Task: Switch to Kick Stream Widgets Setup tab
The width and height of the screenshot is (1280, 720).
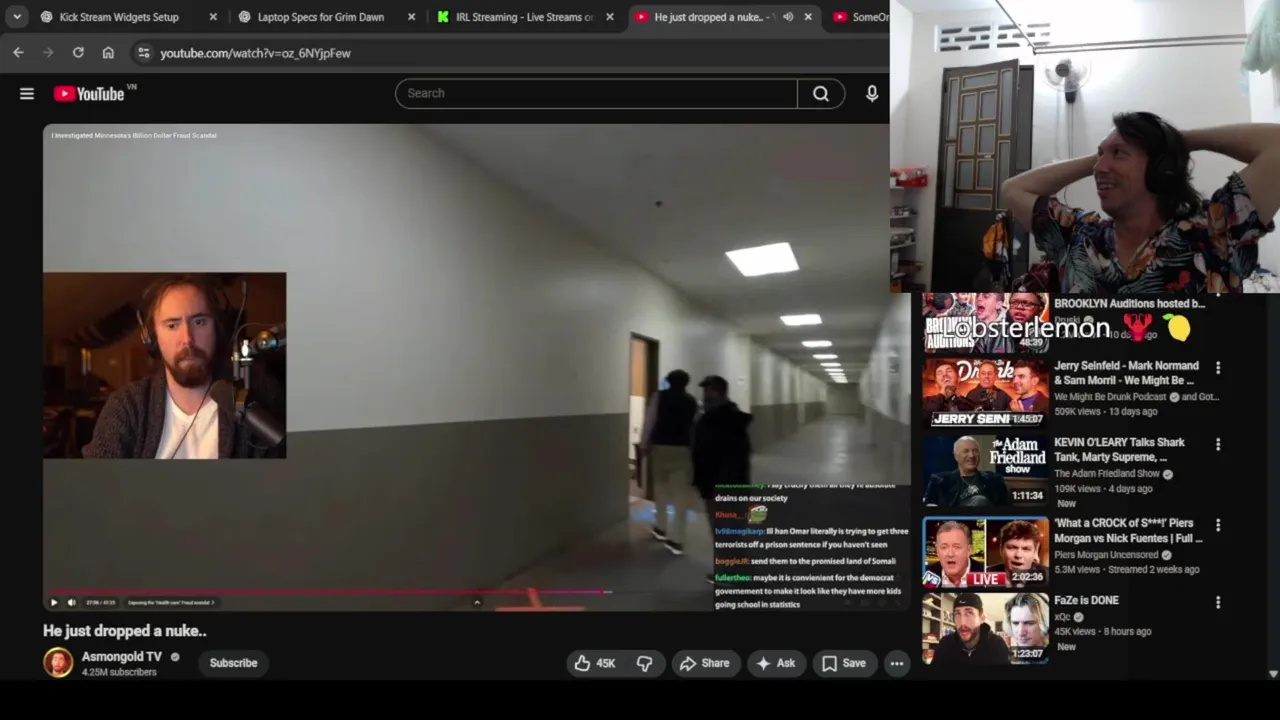Action: click(x=118, y=17)
